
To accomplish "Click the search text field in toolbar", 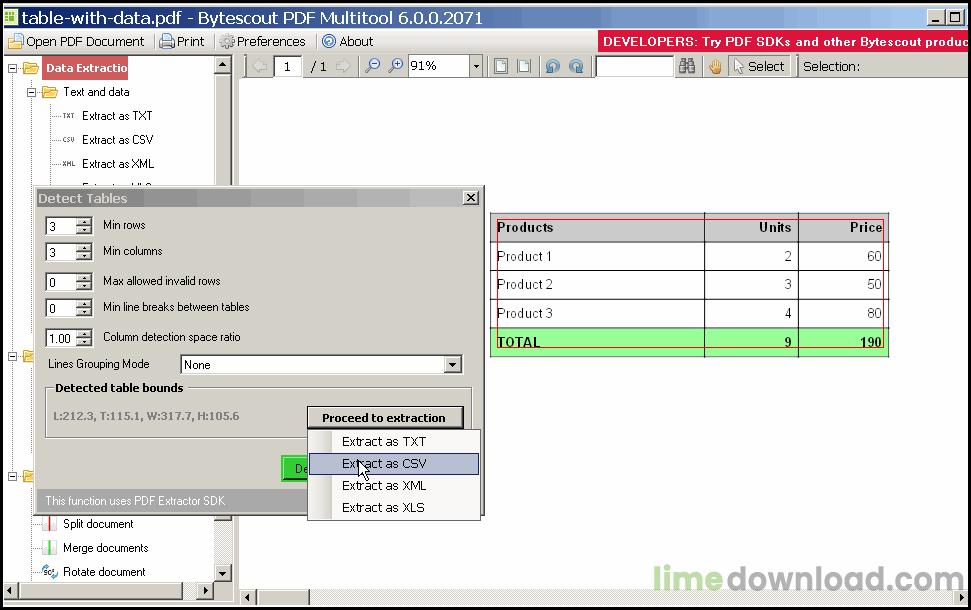I will [634, 66].
